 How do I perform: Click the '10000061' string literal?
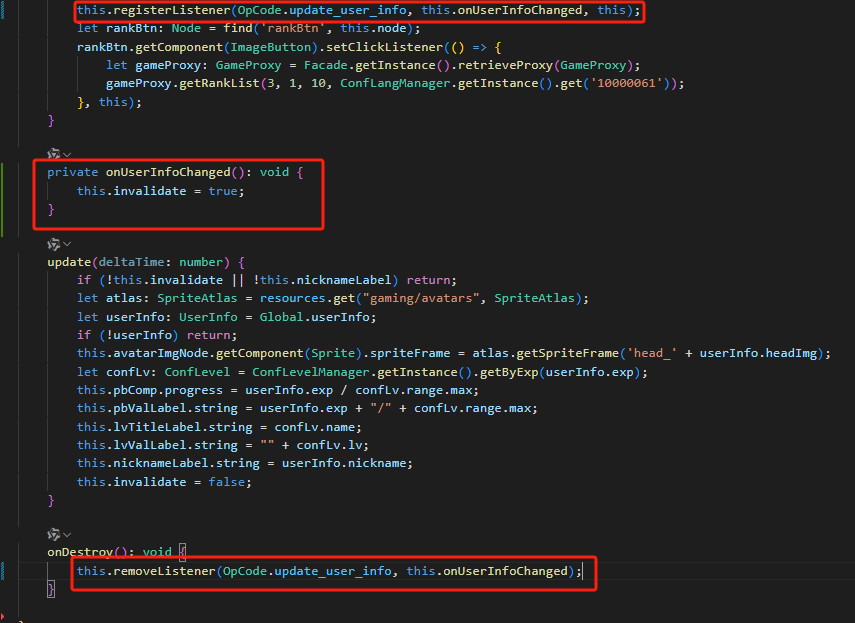627,83
